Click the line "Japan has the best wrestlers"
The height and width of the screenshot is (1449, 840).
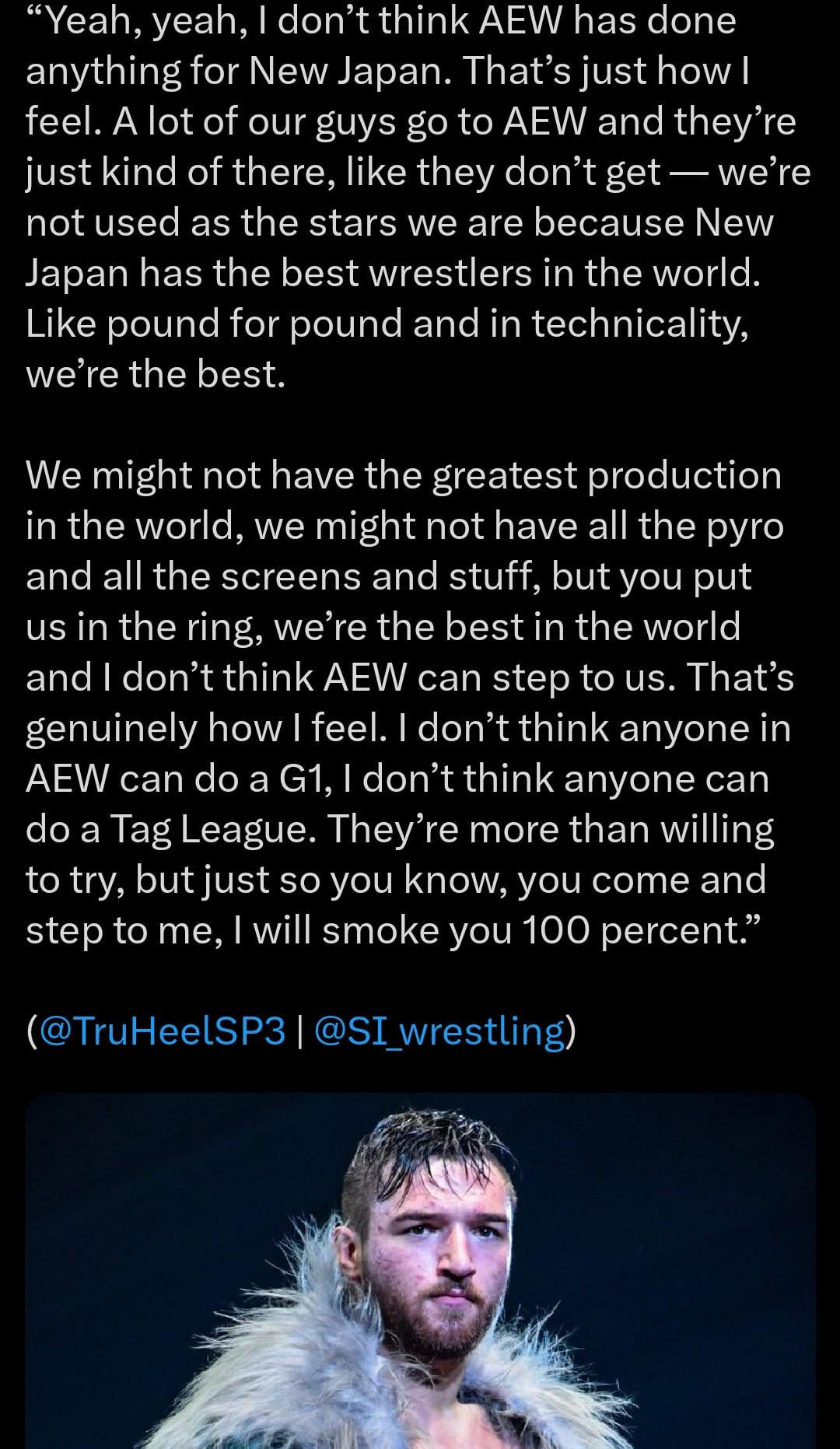coord(393,274)
